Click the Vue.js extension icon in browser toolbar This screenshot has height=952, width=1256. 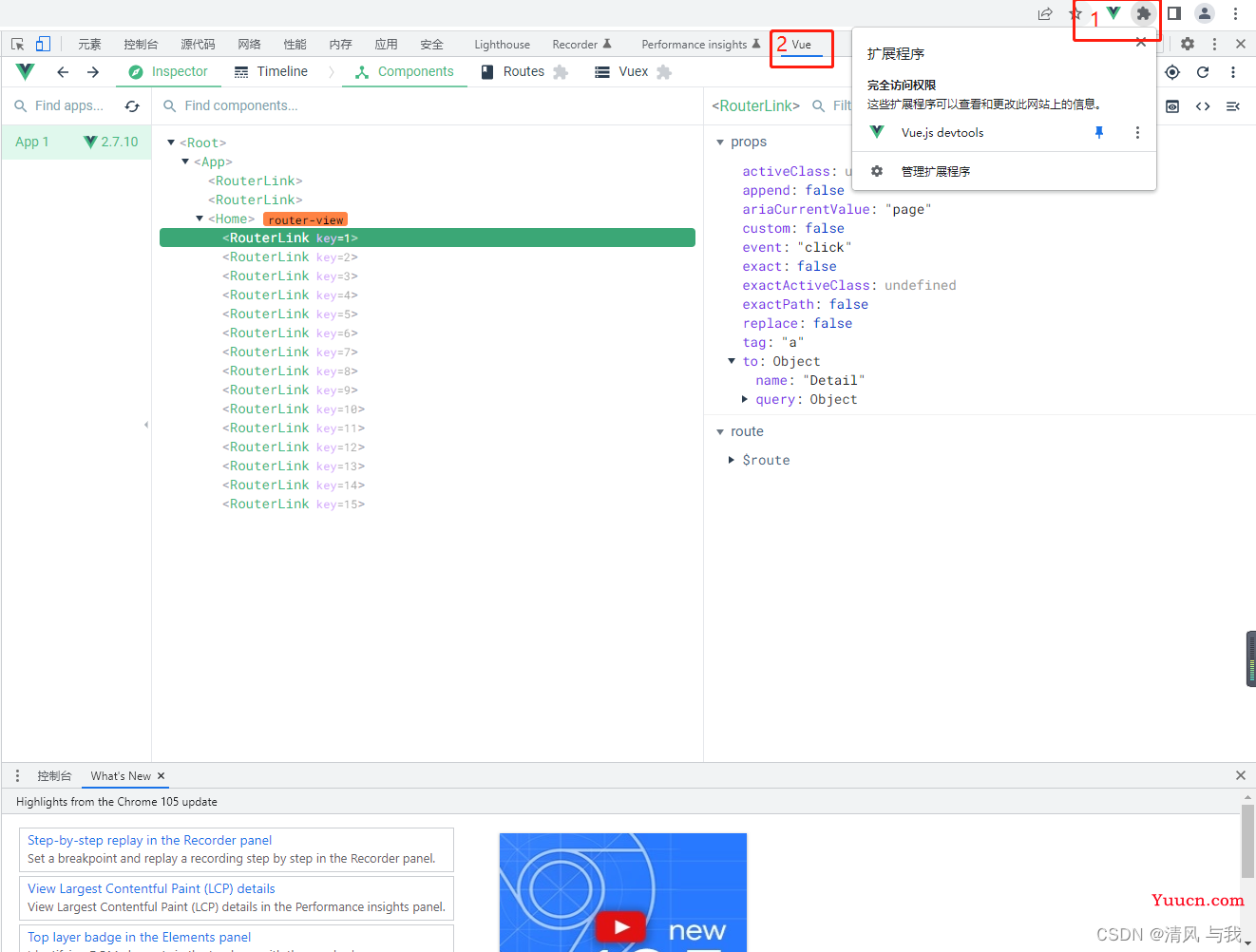point(1113,13)
